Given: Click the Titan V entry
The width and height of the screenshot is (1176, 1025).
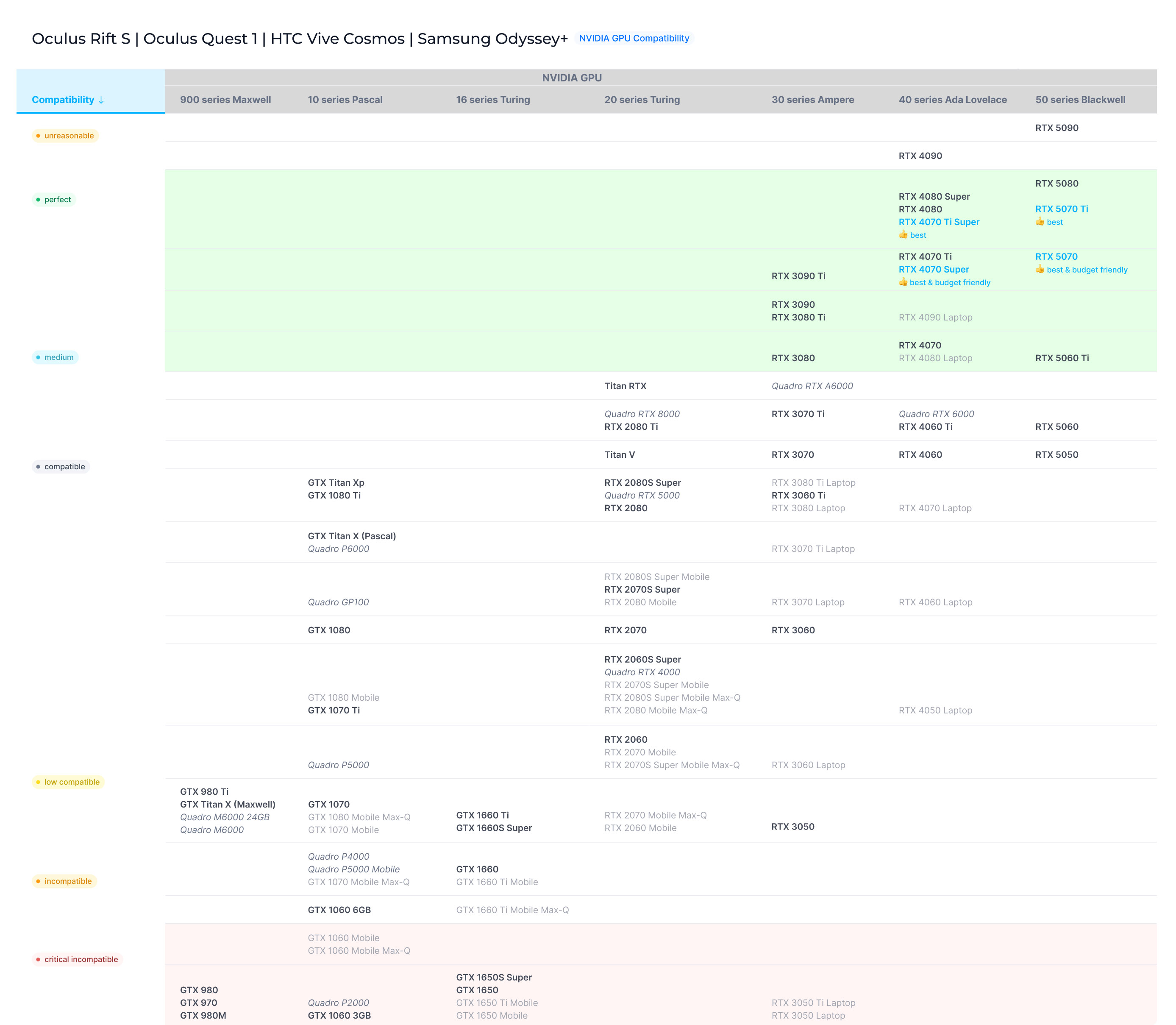Looking at the screenshot, I should 620,455.
